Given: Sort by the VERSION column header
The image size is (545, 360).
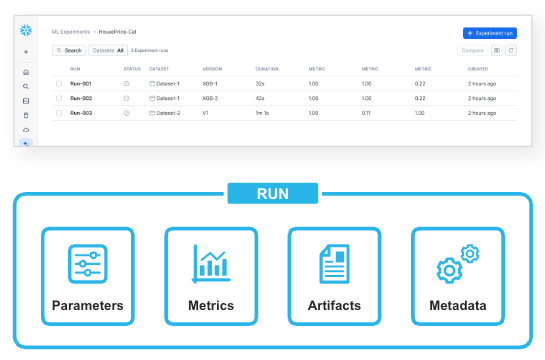Looking at the screenshot, I should pos(212,69).
